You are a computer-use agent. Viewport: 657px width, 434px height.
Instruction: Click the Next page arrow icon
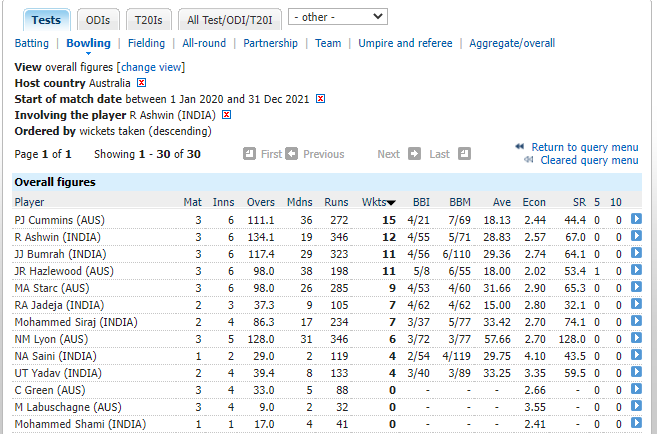[x=414, y=154]
